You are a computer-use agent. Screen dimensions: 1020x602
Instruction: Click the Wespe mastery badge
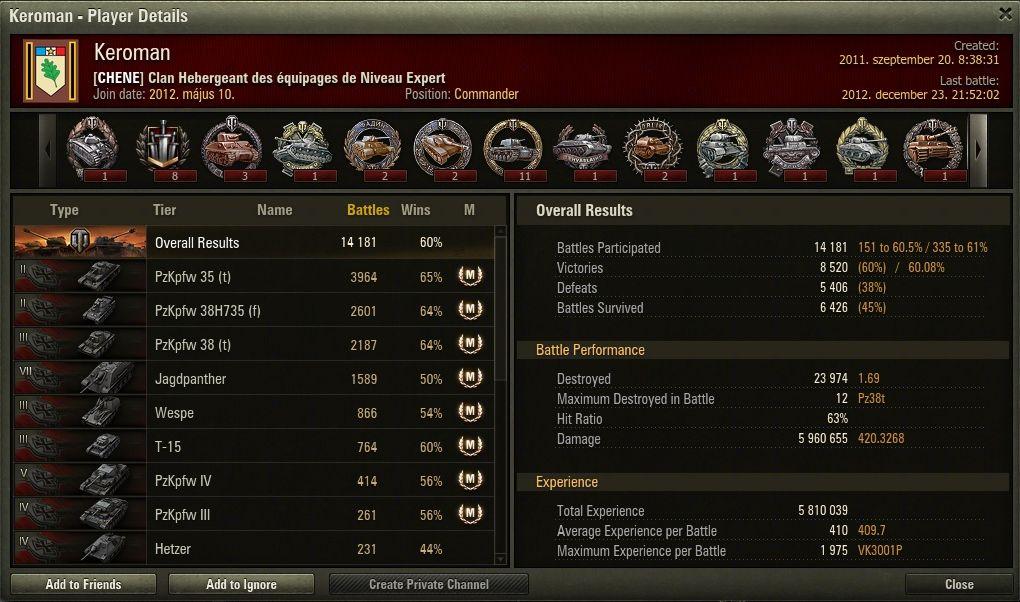[470, 412]
